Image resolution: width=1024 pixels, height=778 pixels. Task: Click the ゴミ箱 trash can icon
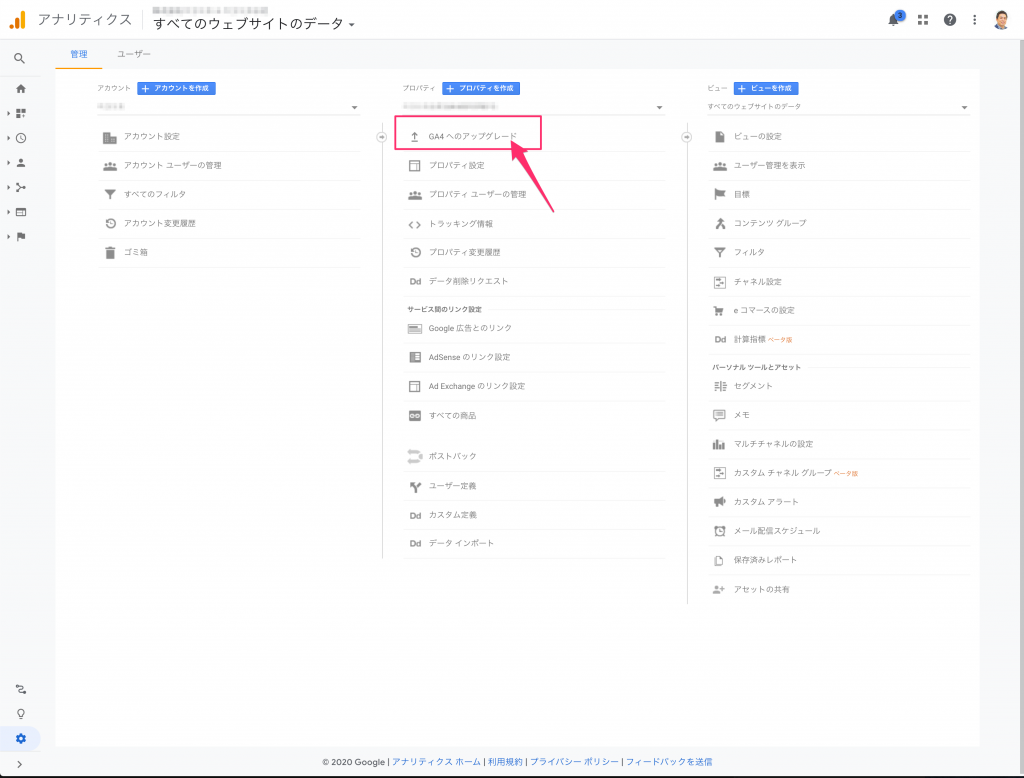coord(110,252)
